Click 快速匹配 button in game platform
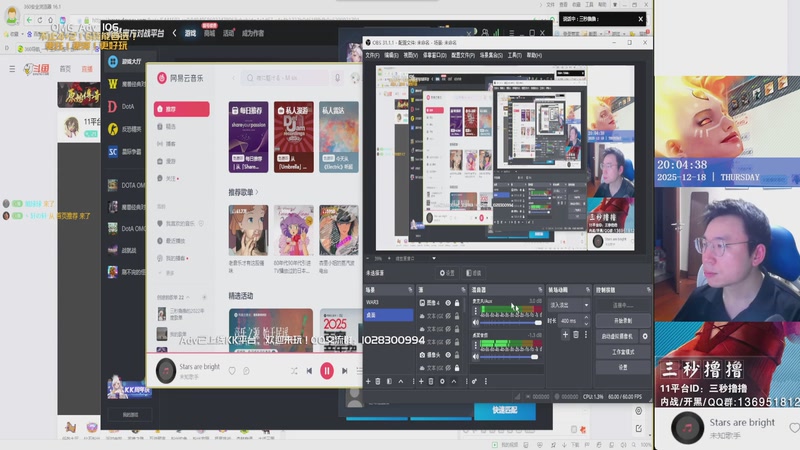The height and width of the screenshot is (450, 800). pyautogui.click(x=505, y=410)
